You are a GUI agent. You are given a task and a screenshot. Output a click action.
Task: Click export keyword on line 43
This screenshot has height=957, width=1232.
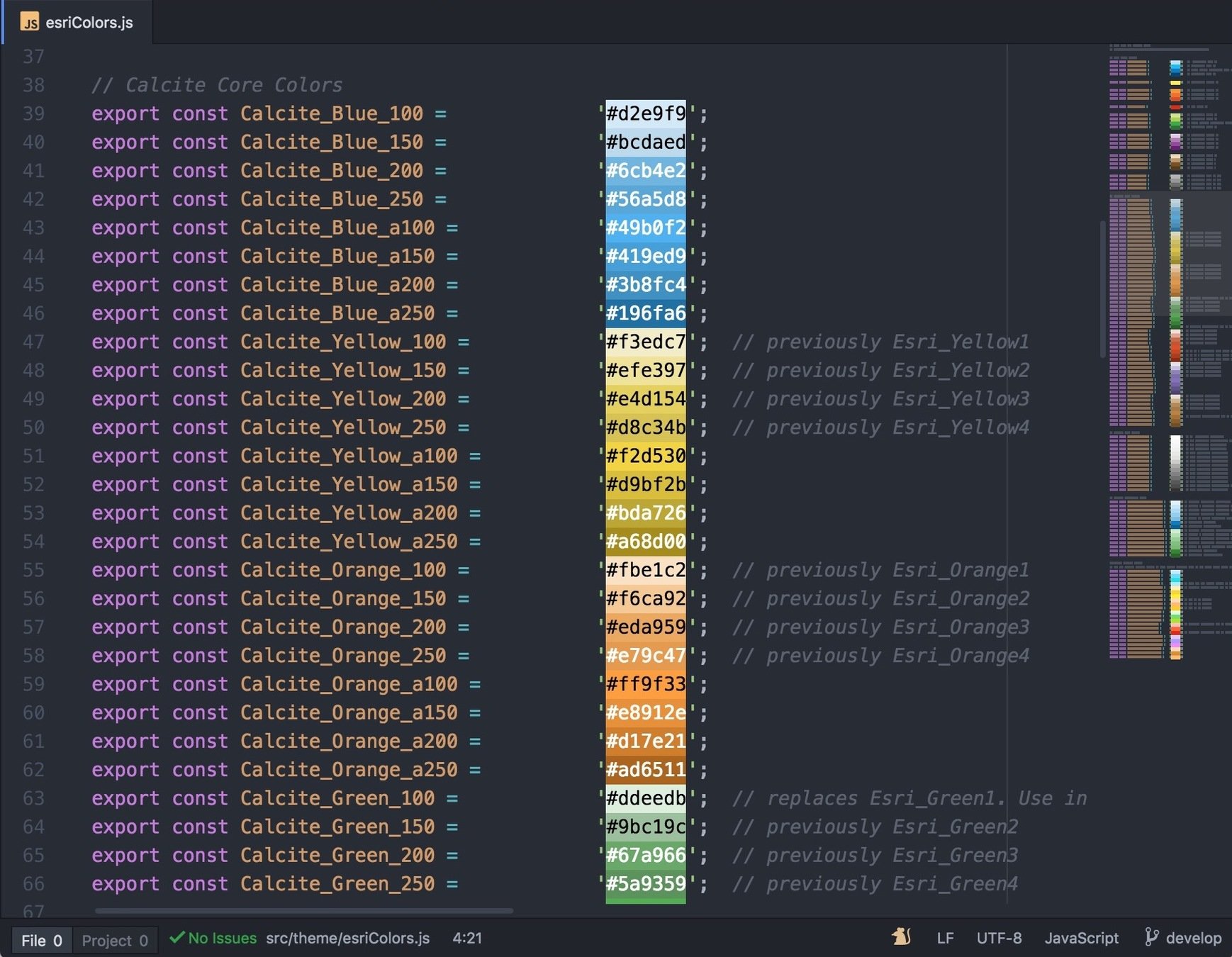[125, 228]
